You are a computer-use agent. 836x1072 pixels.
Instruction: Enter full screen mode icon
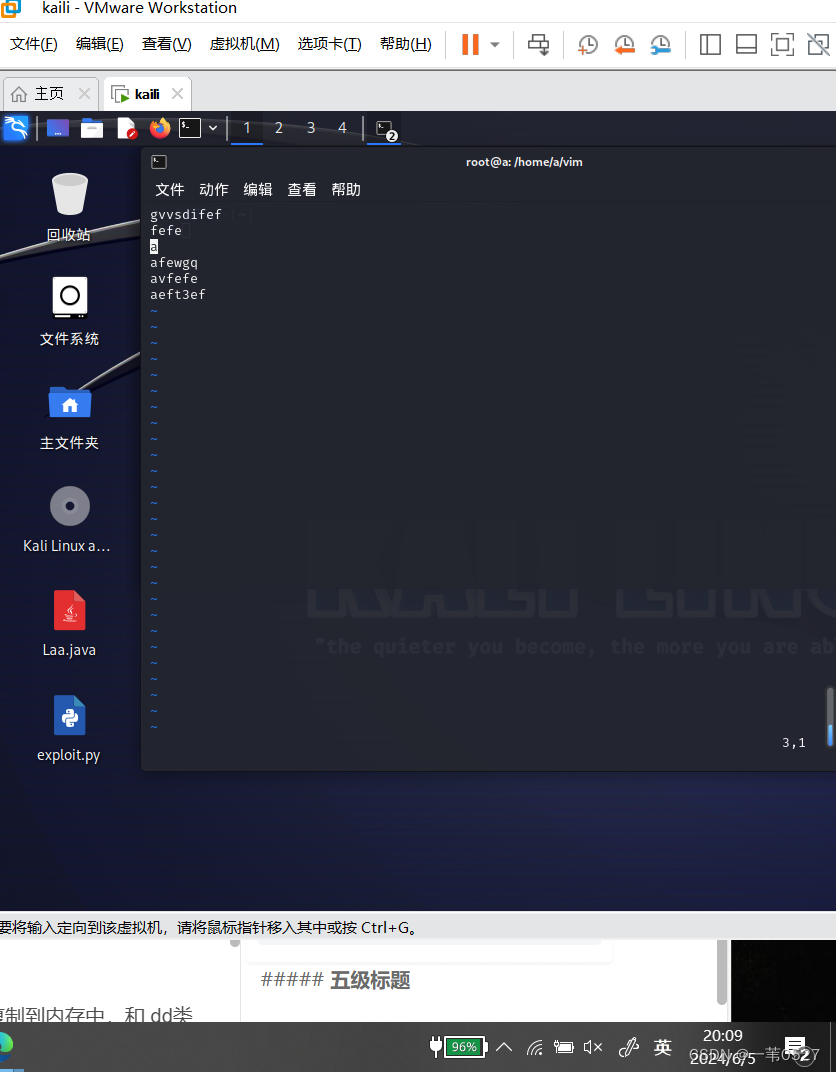click(782, 44)
